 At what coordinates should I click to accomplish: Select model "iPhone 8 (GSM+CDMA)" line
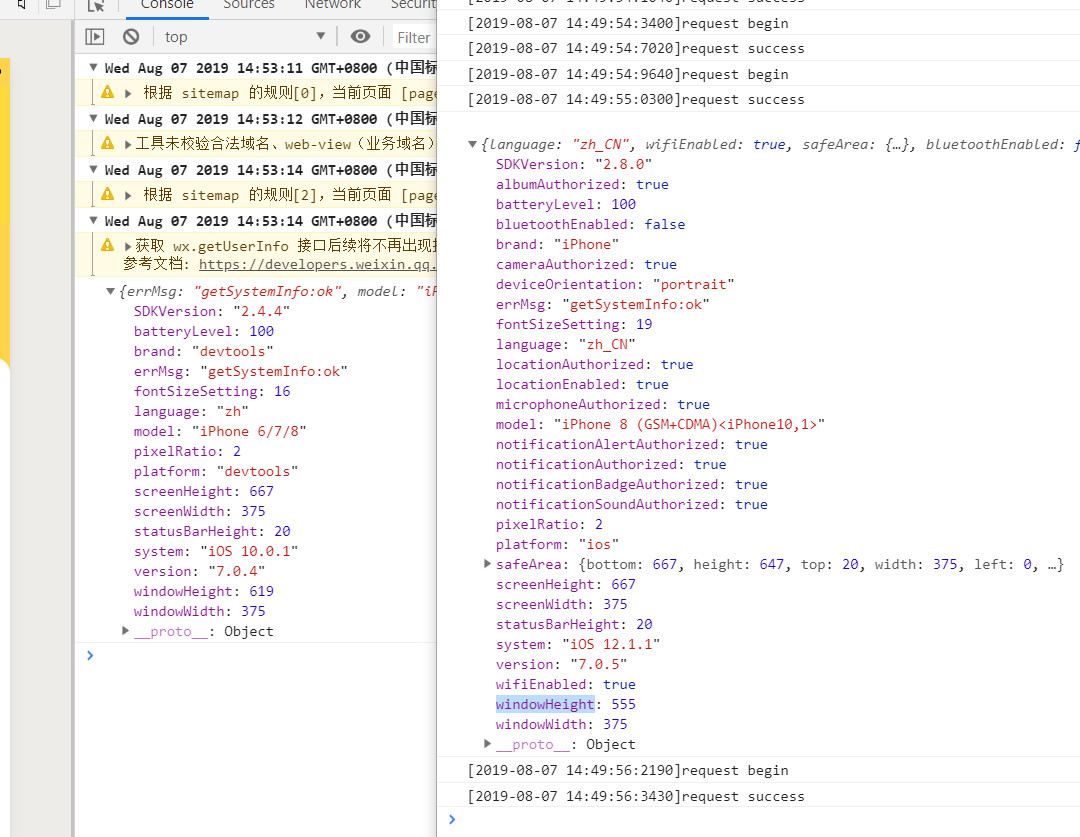pos(660,424)
